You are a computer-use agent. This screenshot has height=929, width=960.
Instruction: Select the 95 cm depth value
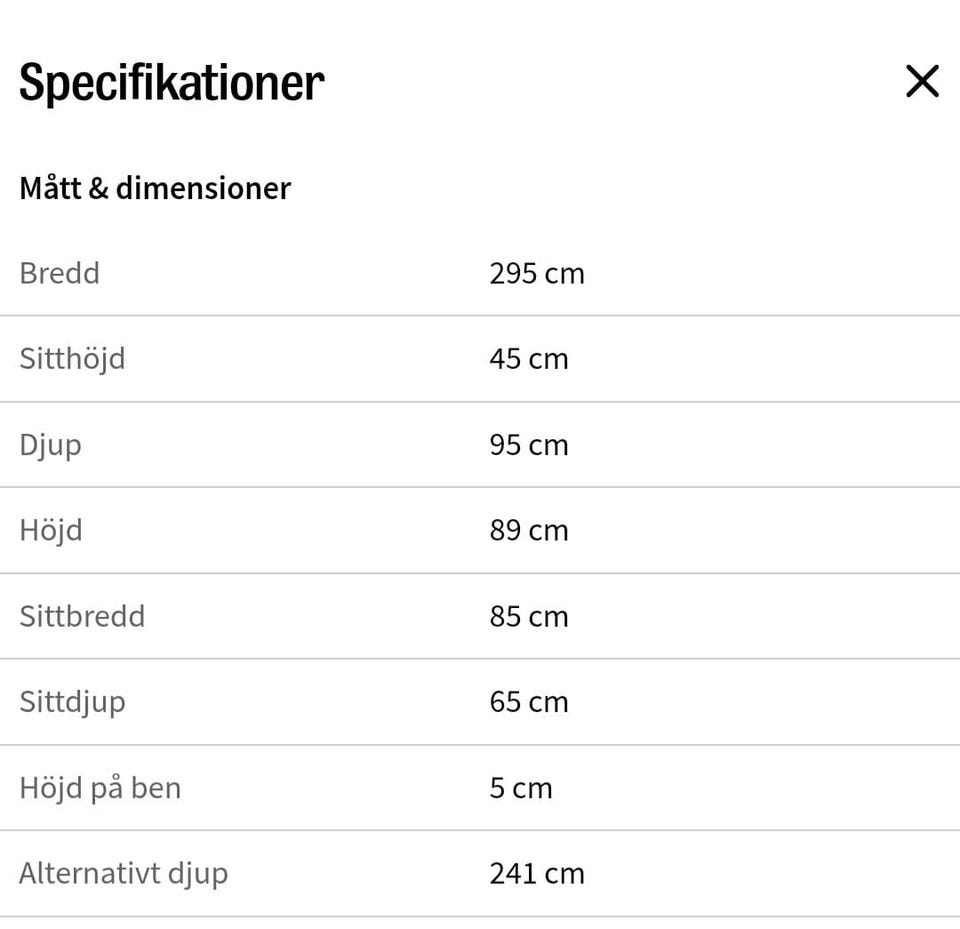(529, 445)
